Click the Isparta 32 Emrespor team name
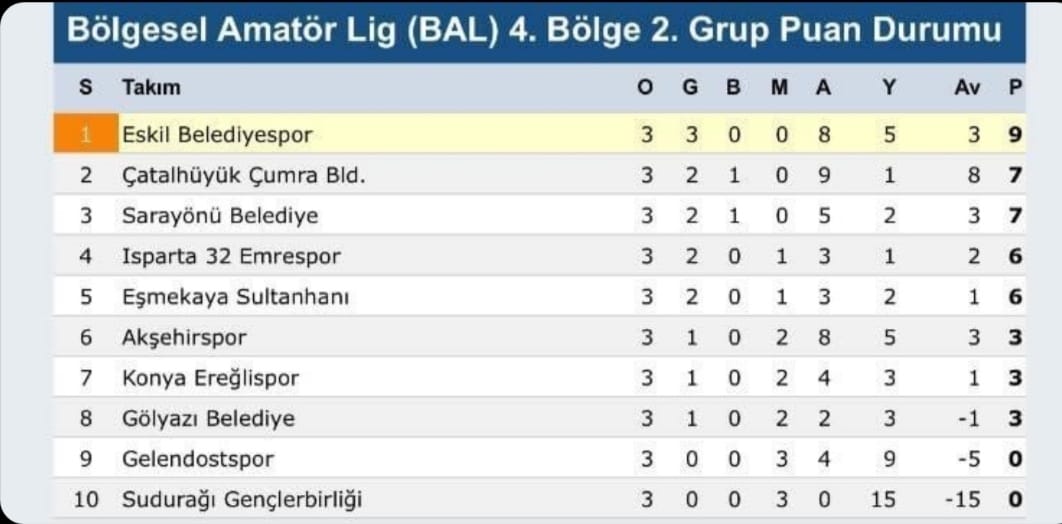Screen dimensions: 1062x524 tap(231, 256)
